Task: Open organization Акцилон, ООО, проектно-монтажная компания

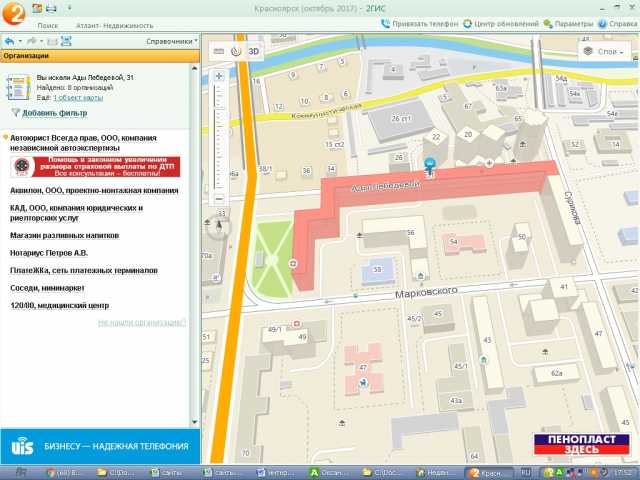Action: (x=94, y=190)
